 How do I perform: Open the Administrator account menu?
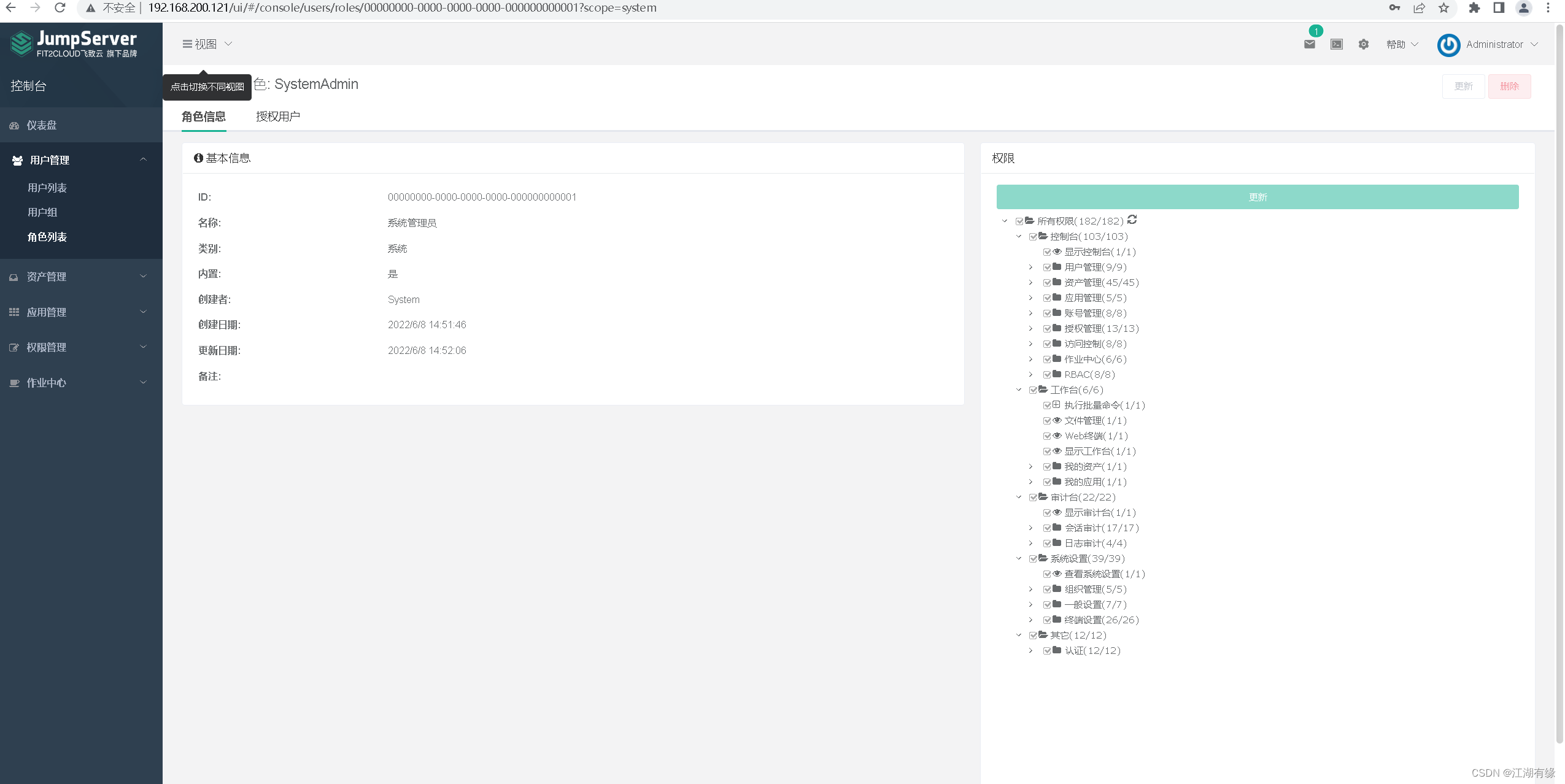pyautogui.click(x=1502, y=44)
